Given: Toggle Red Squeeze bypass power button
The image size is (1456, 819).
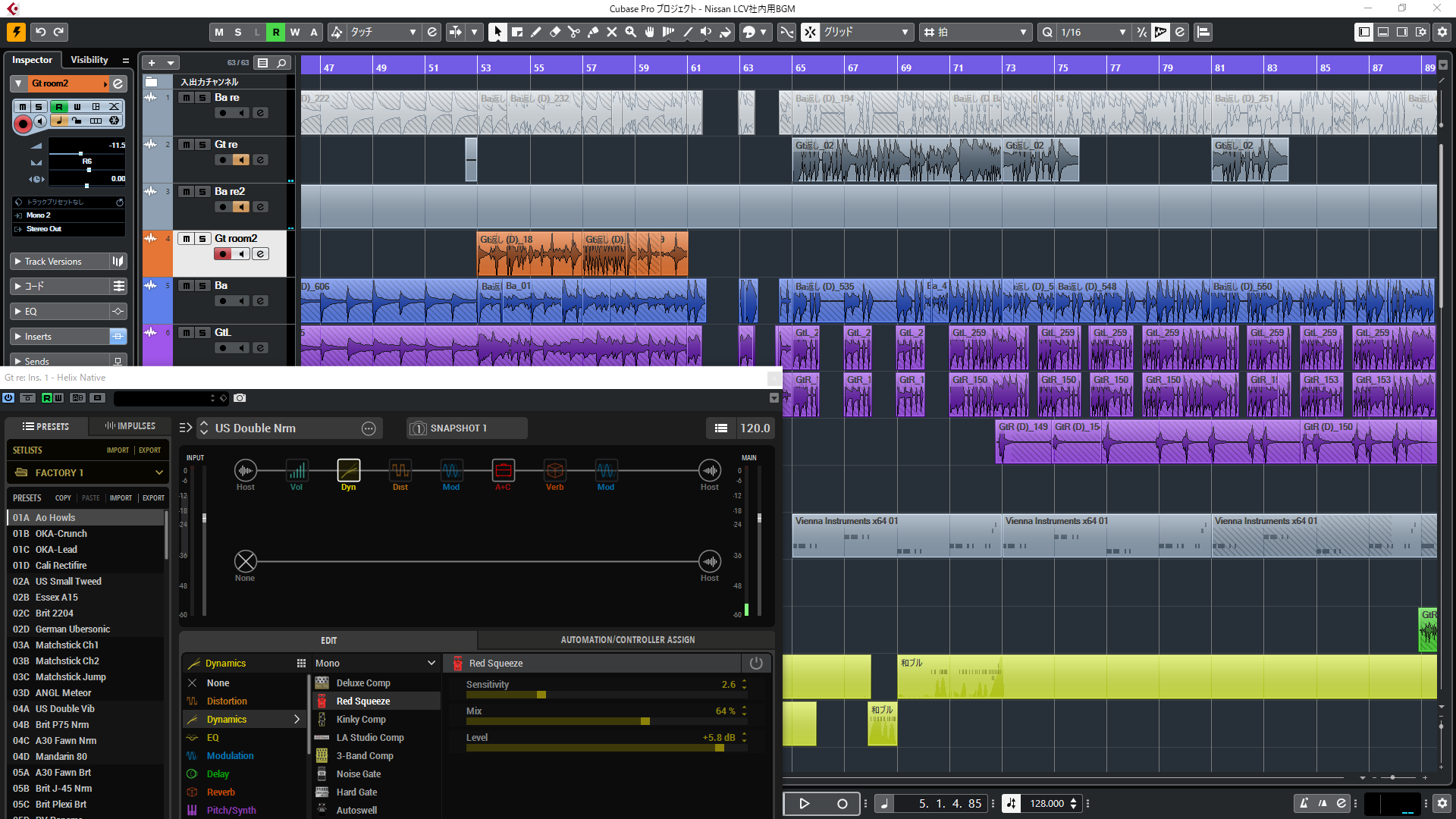Looking at the screenshot, I should (756, 663).
